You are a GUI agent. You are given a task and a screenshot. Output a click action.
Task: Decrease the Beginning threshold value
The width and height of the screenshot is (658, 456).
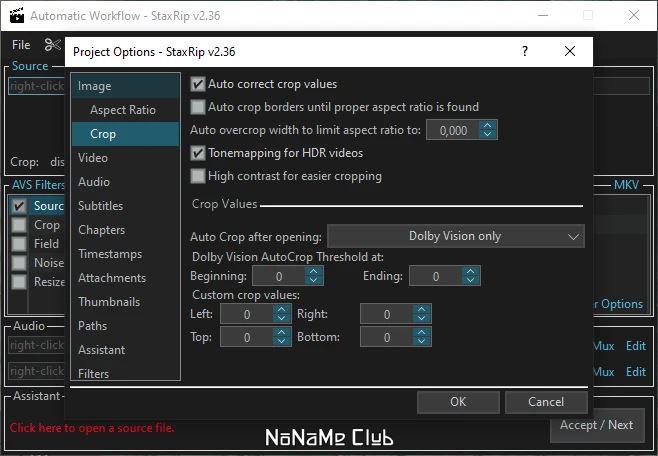pyautogui.click(x=313, y=280)
